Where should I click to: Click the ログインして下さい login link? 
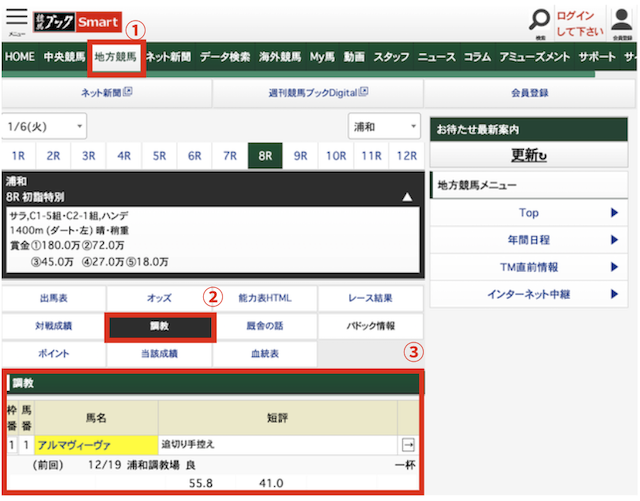pyautogui.click(x=580, y=24)
